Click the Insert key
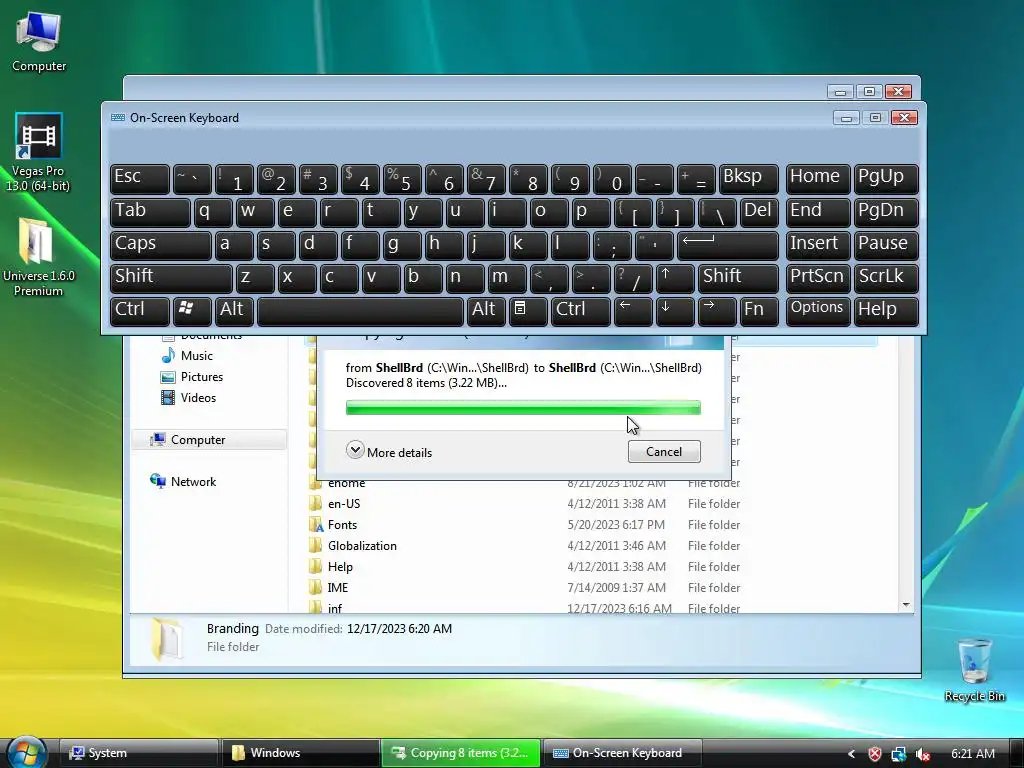The width and height of the screenshot is (1024, 768). tap(818, 246)
